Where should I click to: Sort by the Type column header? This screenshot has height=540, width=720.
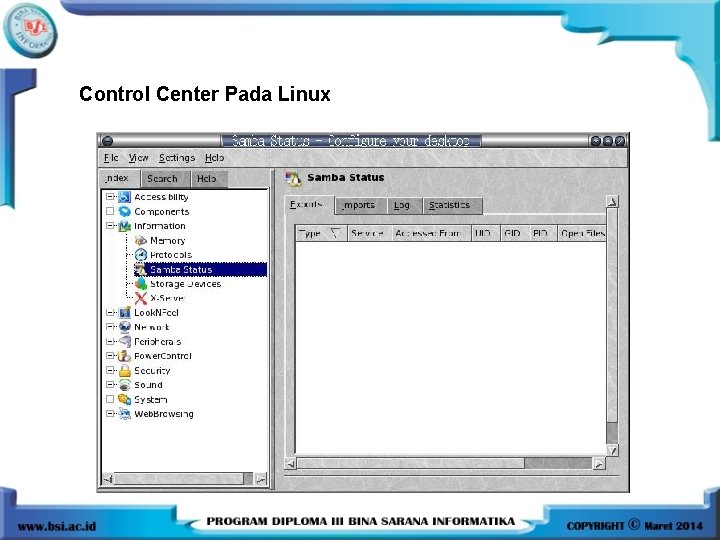click(x=321, y=233)
